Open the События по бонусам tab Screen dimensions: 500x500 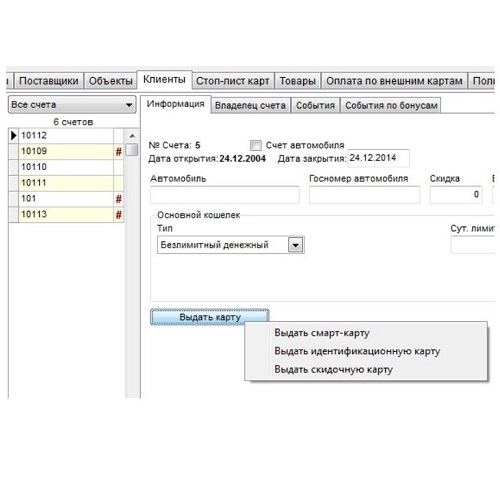pos(391,105)
